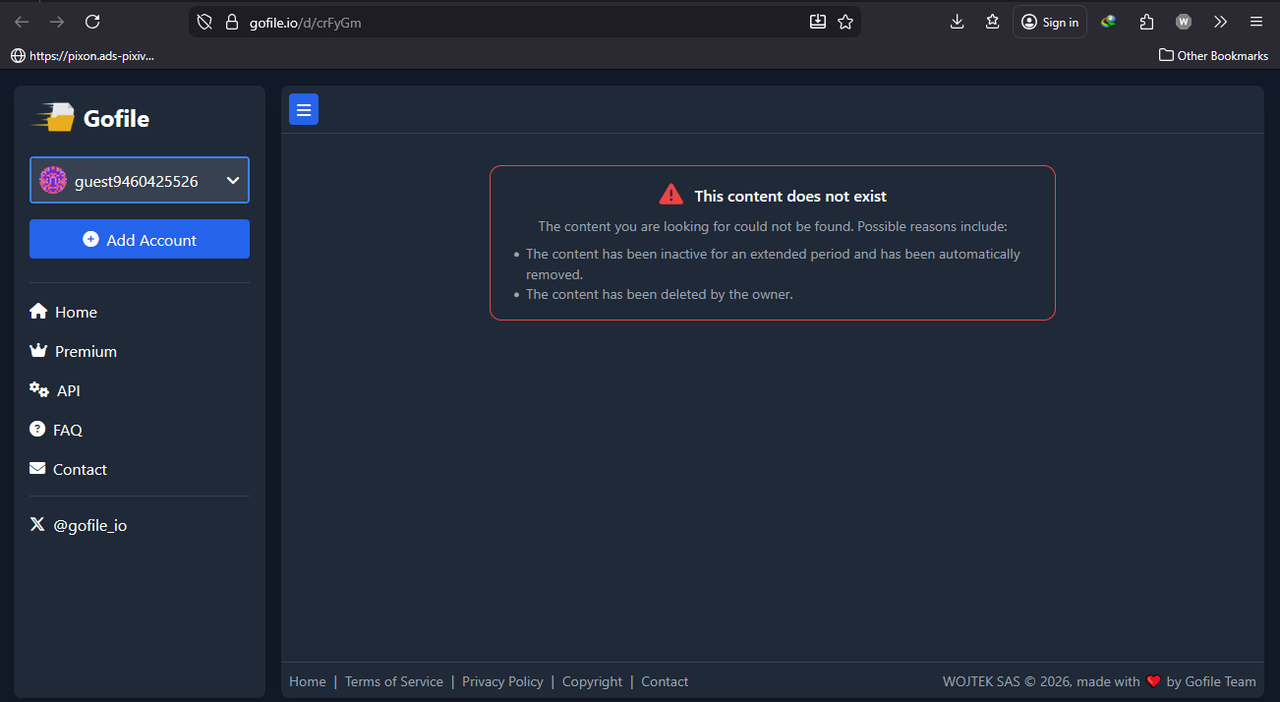The width and height of the screenshot is (1280, 702).
Task: Open the Other Bookmarks folder
Action: click(1213, 56)
